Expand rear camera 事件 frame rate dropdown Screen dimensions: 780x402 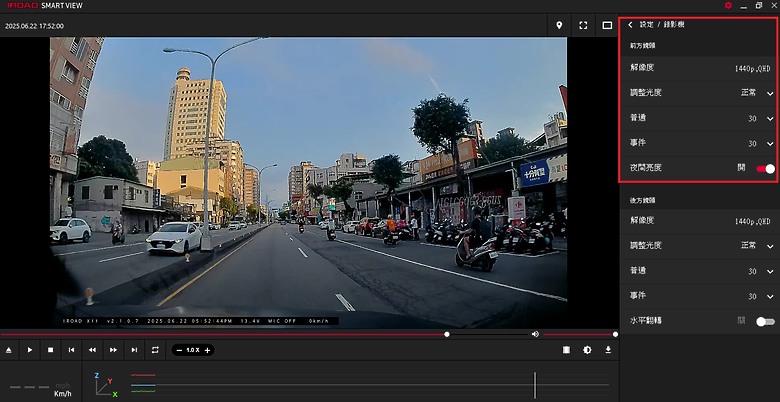pos(770,297)
